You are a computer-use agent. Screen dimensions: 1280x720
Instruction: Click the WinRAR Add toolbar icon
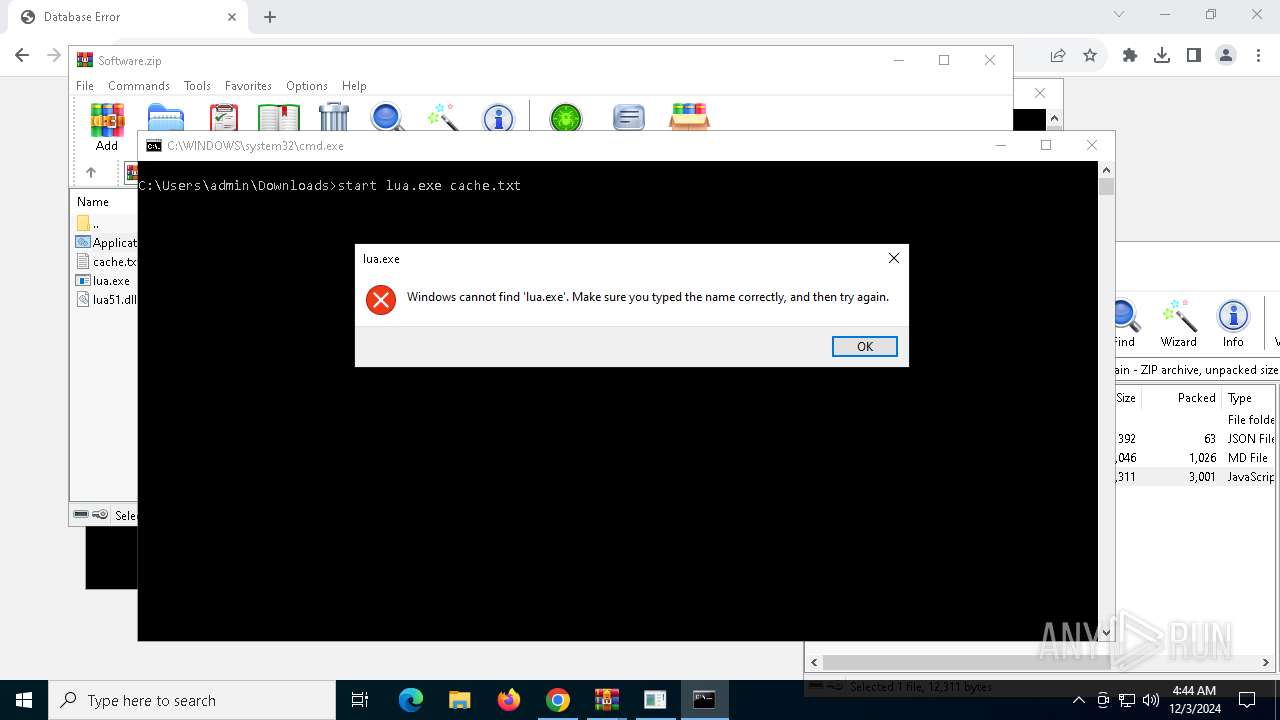point(107,126)
